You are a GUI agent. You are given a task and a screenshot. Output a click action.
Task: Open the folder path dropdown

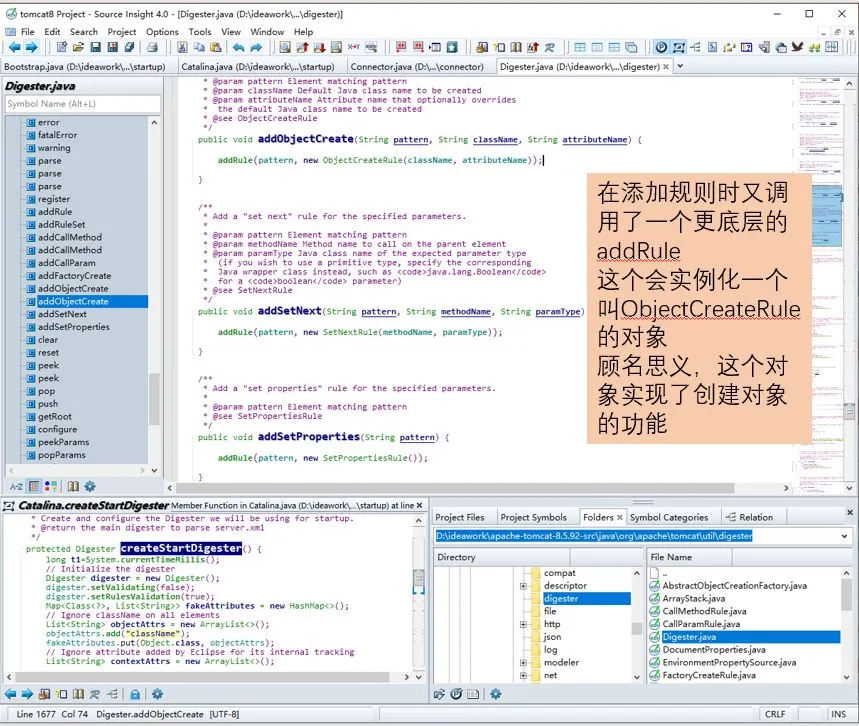click(844, 536)
